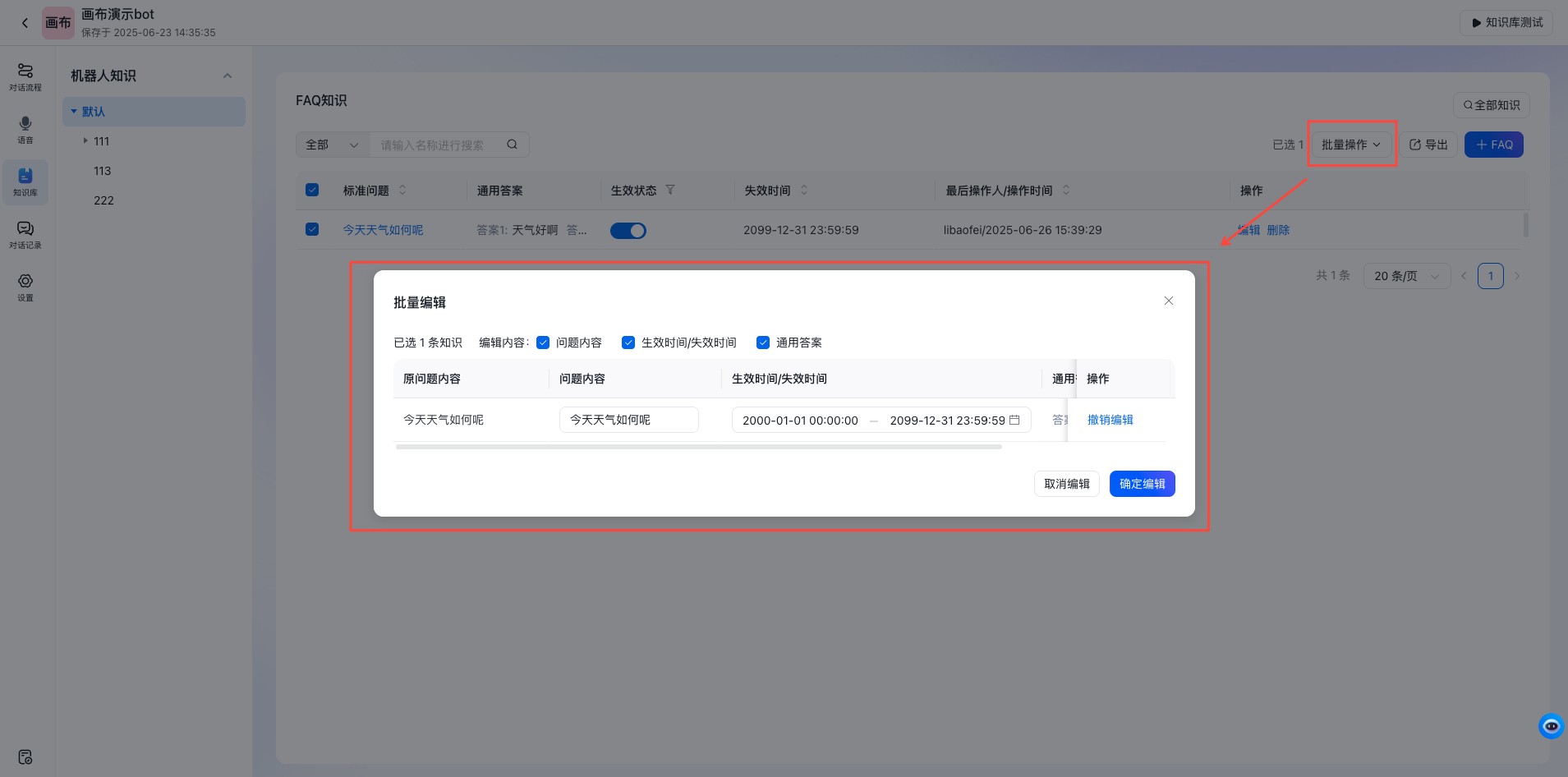
Task: Collapse the 默认 tree node
Action: click(76, 111)
